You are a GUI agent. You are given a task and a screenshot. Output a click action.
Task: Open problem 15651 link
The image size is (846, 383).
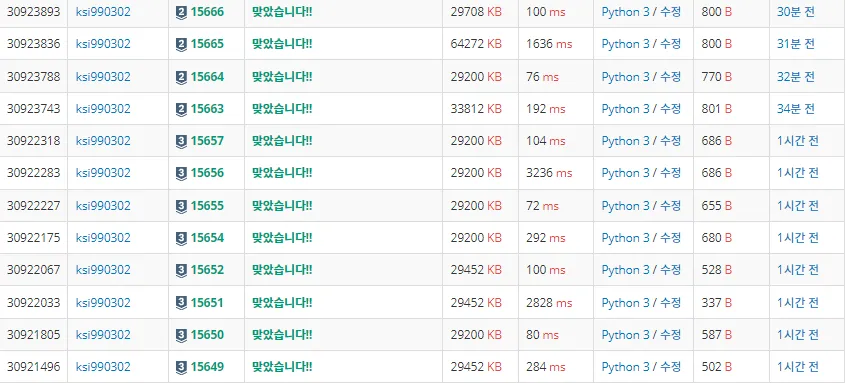tap(207, 303)
